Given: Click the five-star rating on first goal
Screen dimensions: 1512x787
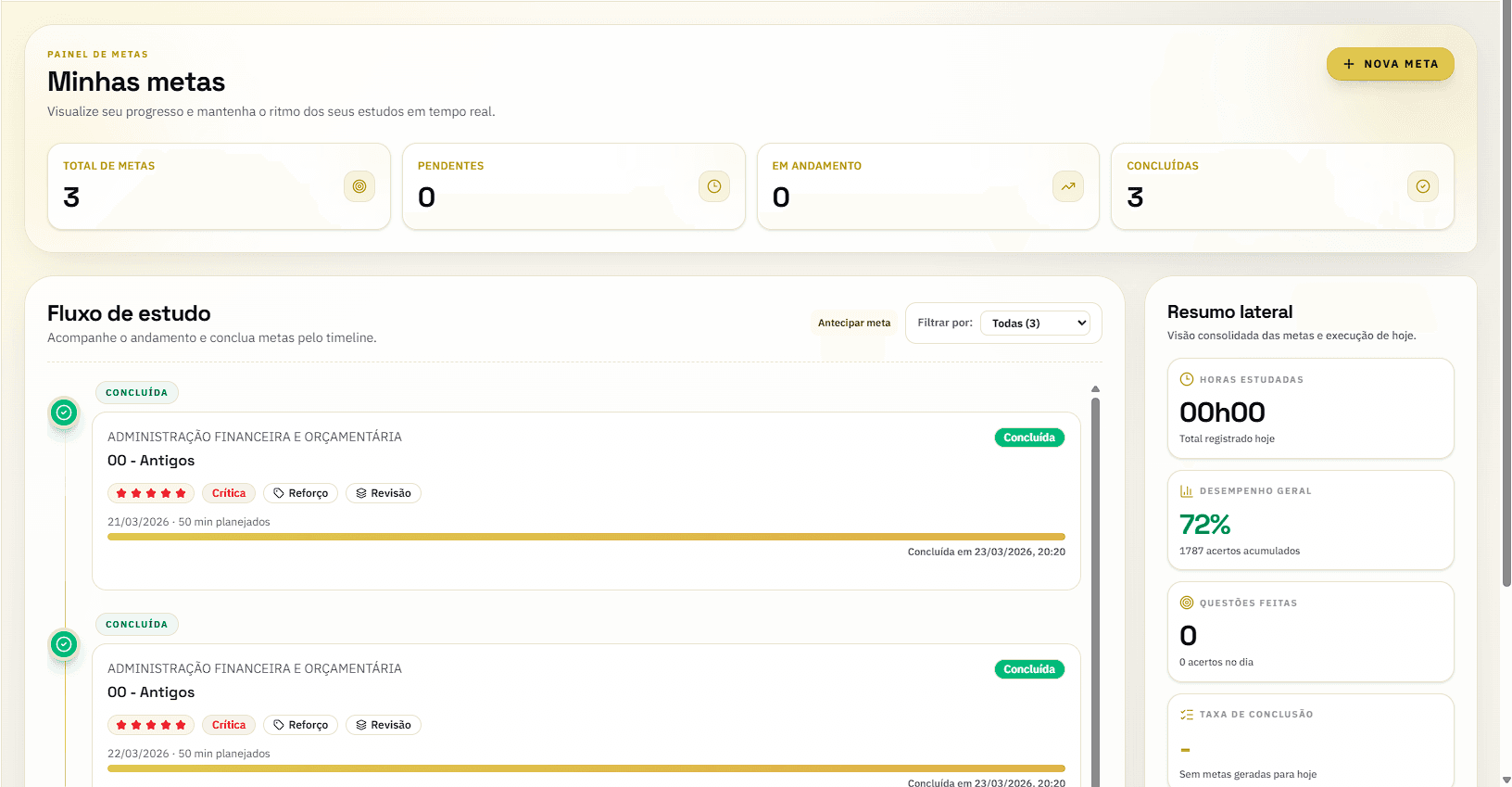Looking at the screenshot, I should pos(151,493).
